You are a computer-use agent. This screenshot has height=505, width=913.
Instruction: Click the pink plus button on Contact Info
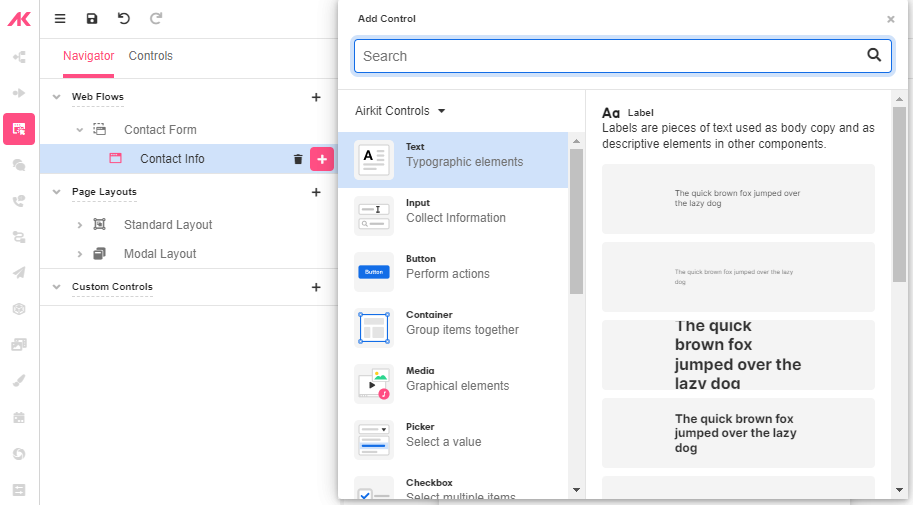click(322, 159)
